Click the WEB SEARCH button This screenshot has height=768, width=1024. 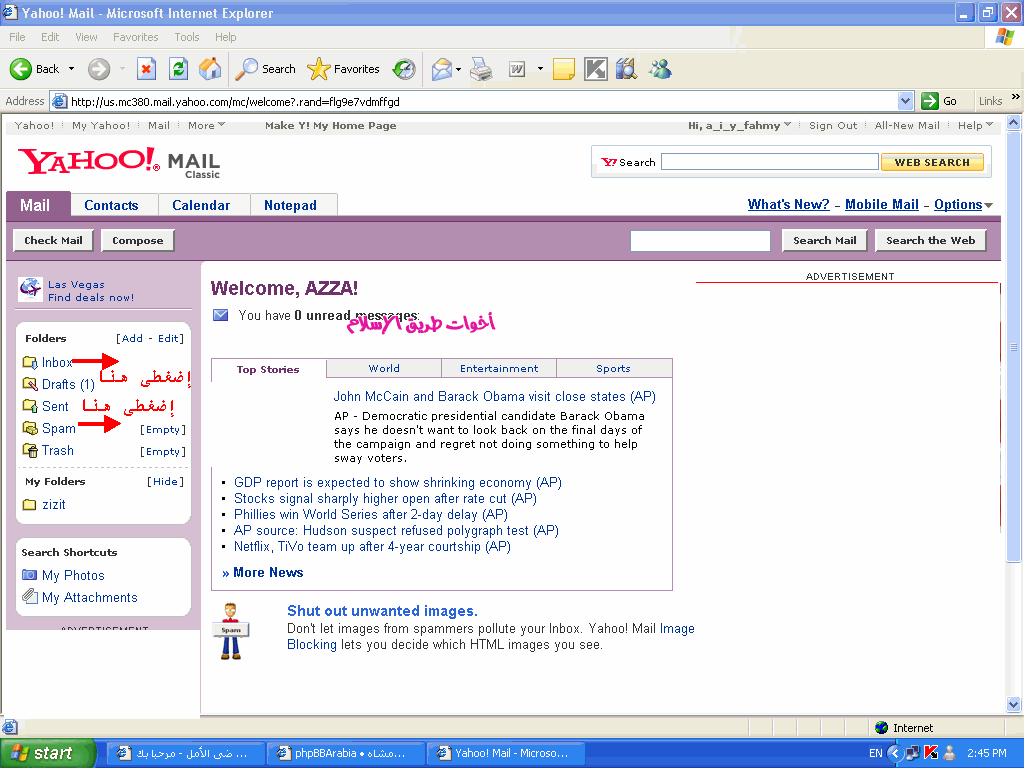932,162
